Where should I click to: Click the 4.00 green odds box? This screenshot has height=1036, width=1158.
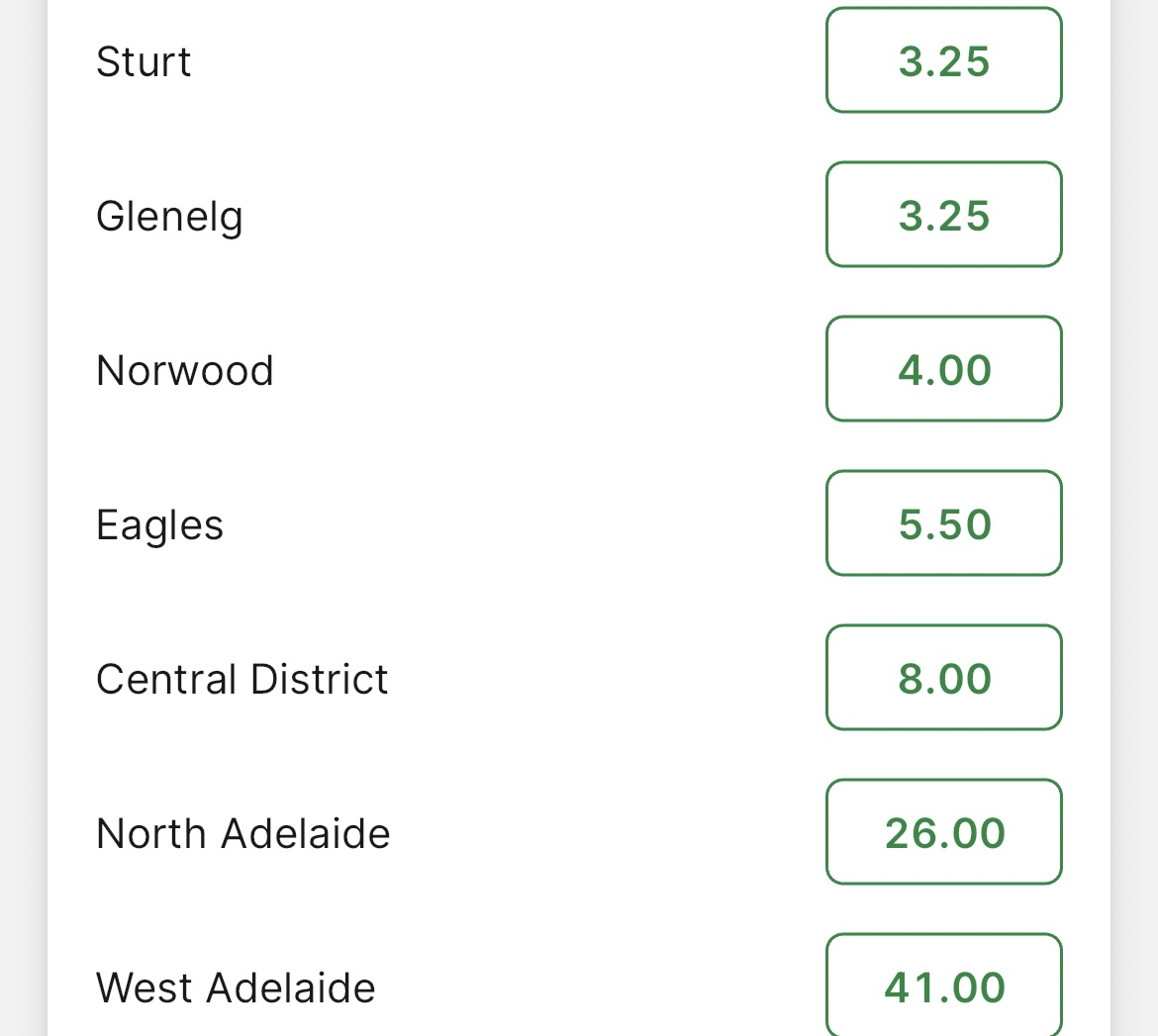pyautogui.click(x=944, y=369)
